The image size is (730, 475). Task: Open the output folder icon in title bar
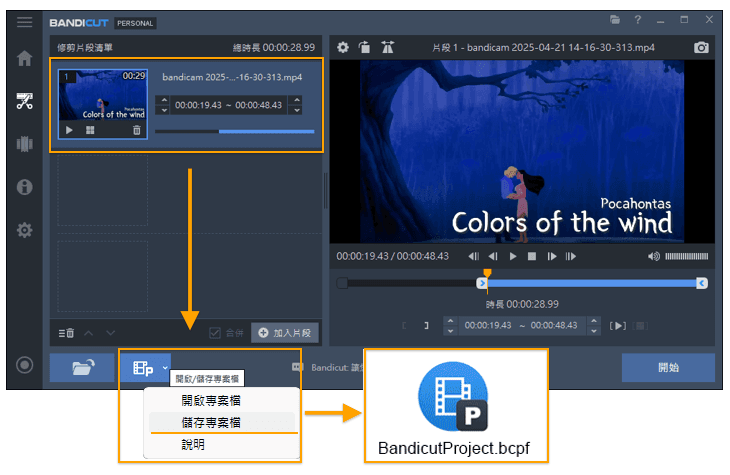[x=615, y=20]
